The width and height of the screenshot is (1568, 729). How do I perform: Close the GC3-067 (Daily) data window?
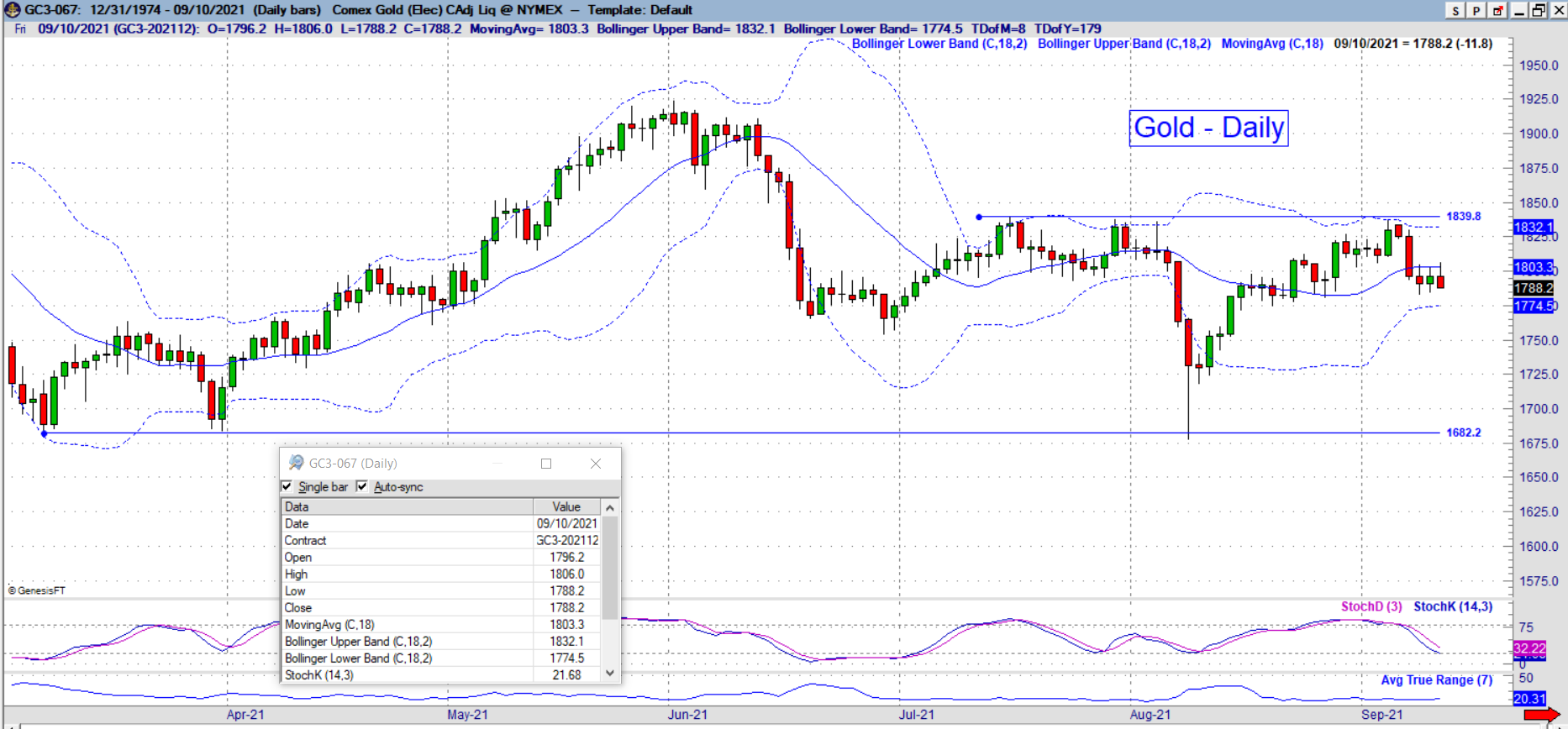point(596,464)
